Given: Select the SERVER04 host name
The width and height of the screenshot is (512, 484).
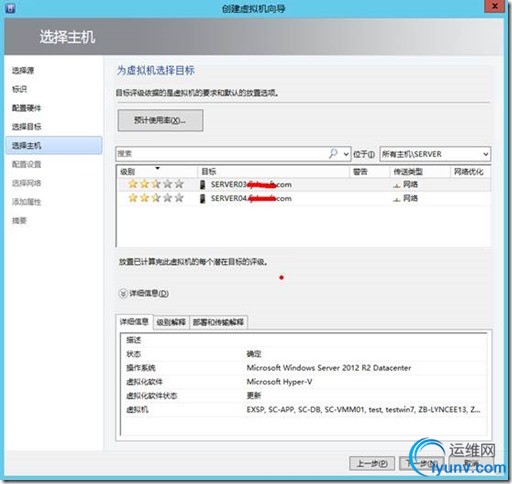Looking at the screenshot, I should tap(251, 199).
